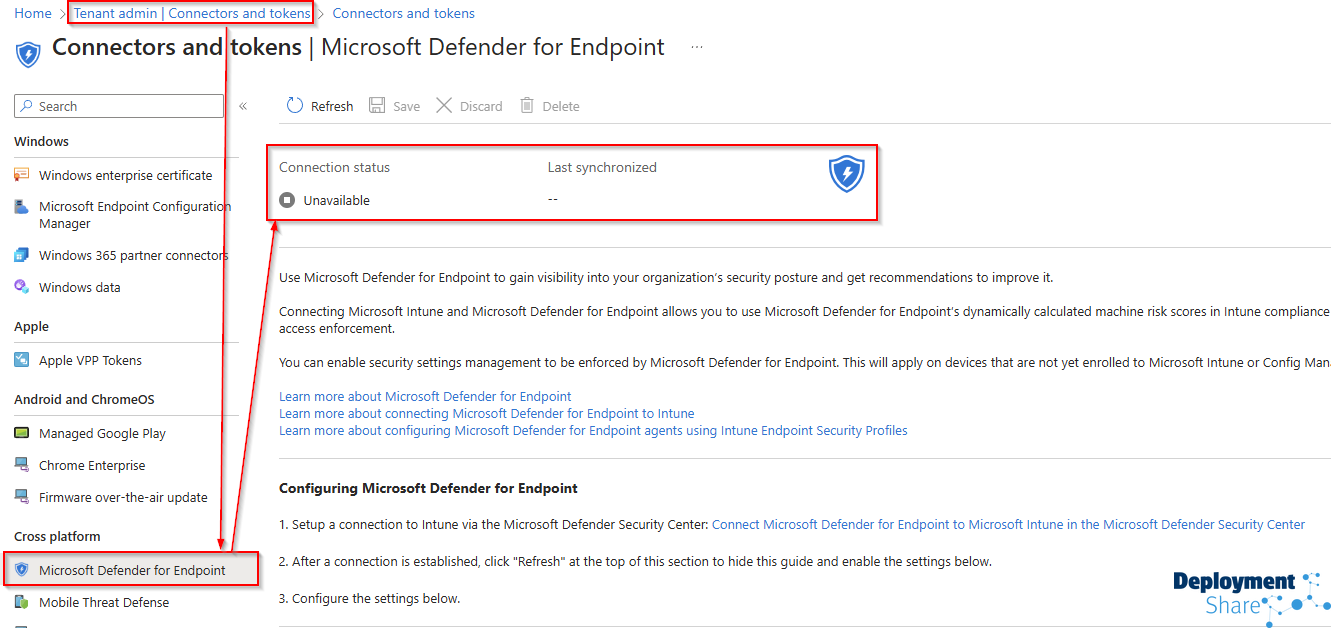Open Learn more about Microsoft Defender link
The width and height of the screenshot is (1331, 628).
(x=425, y=396)
